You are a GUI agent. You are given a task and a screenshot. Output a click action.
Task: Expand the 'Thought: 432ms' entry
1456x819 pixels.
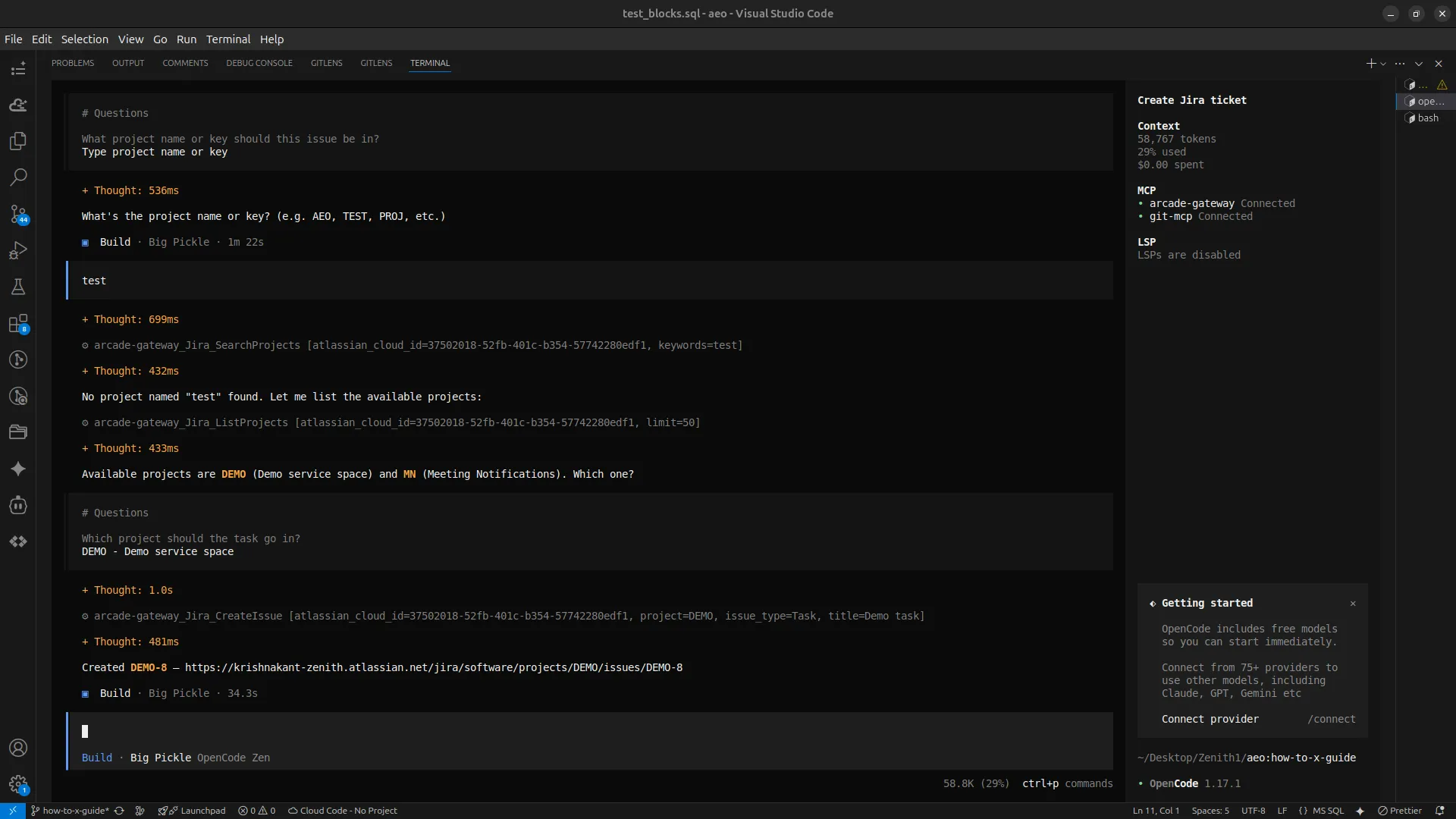click(x=130, y=371)
